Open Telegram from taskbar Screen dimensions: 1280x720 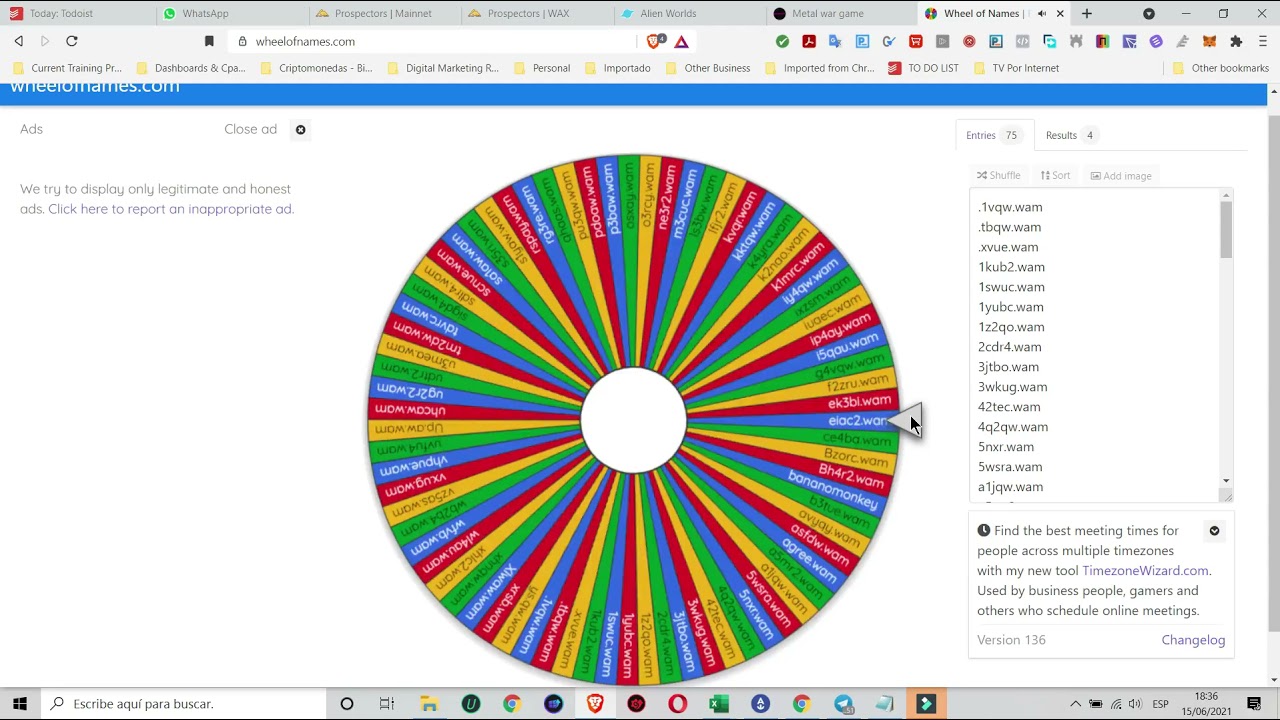pos(843,704)
